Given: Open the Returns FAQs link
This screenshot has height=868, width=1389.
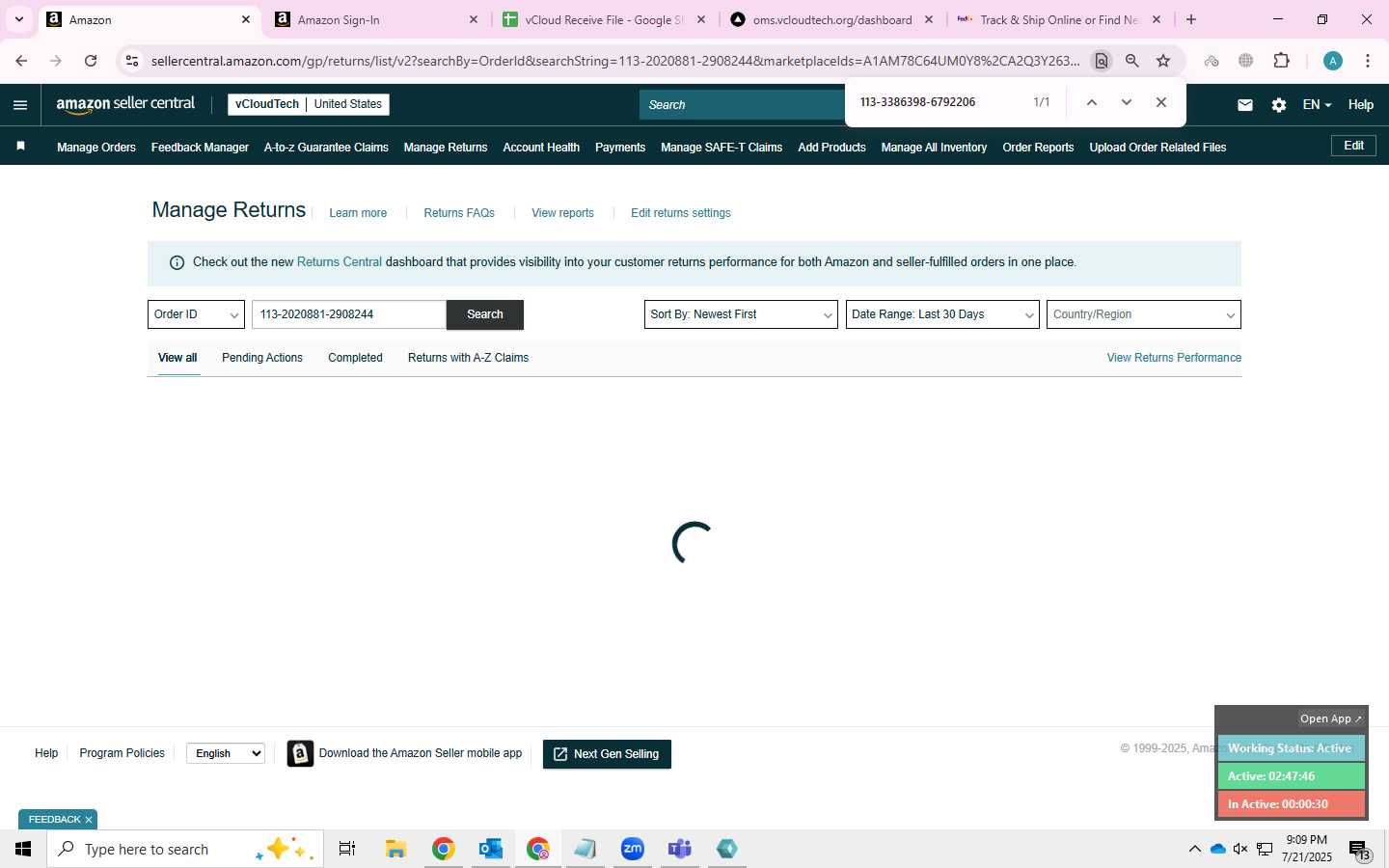Looking at the screenshot, I should (x=459, y=213).
